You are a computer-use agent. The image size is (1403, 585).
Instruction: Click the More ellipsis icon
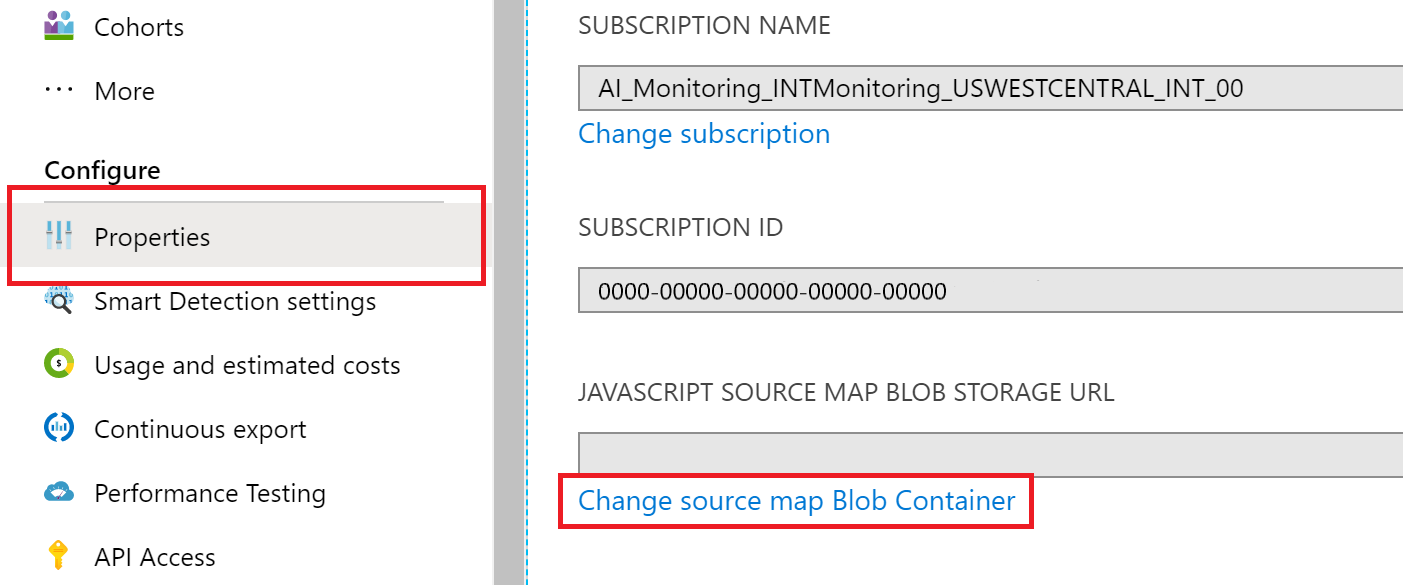coord(60,89)
